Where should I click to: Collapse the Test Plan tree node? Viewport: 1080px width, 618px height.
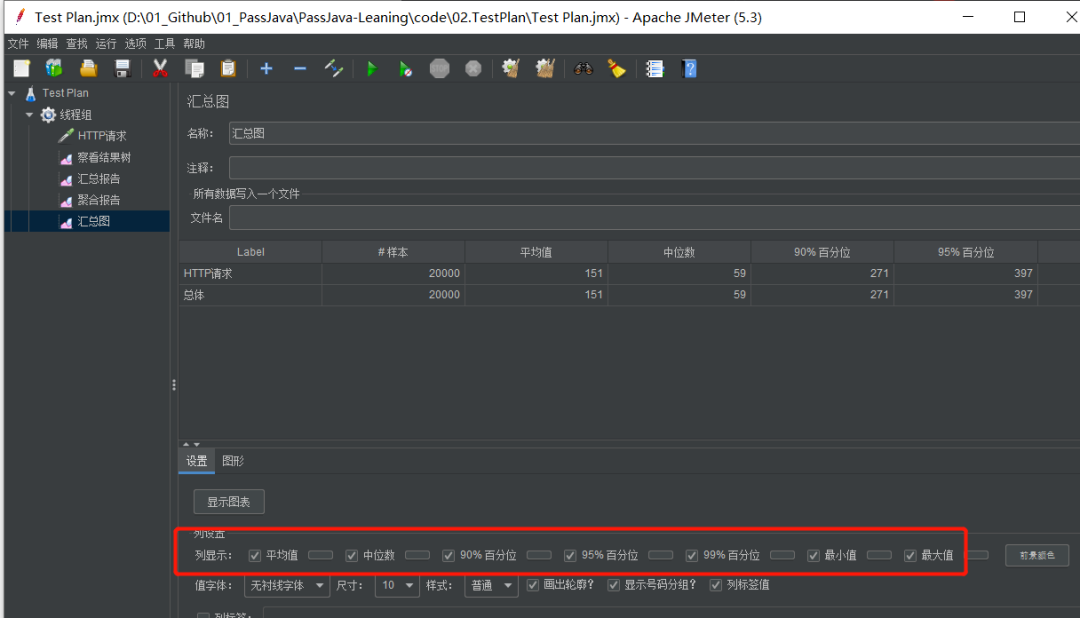tap(12, 93)
